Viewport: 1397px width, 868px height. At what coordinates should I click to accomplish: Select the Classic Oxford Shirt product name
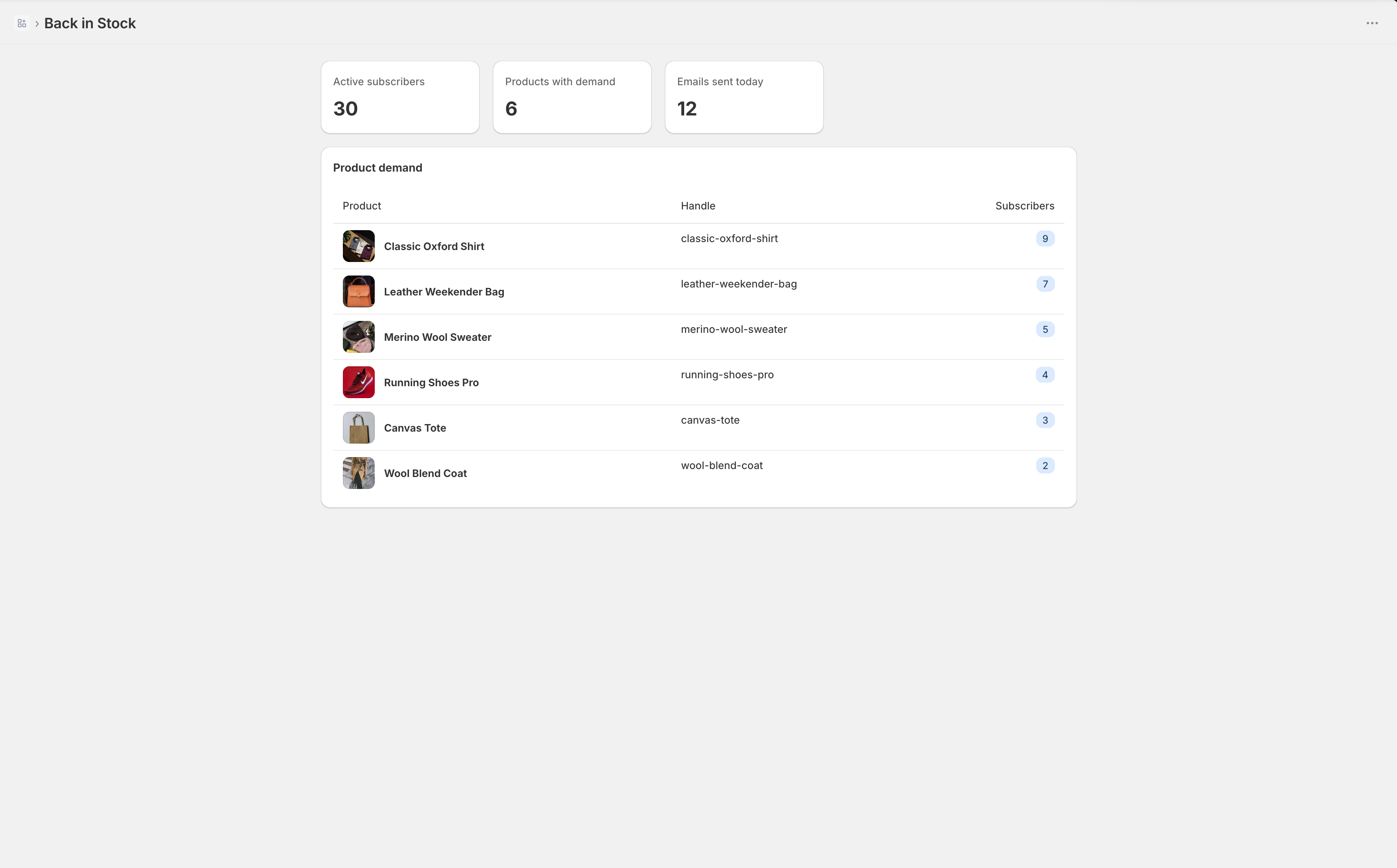point(434,246)
